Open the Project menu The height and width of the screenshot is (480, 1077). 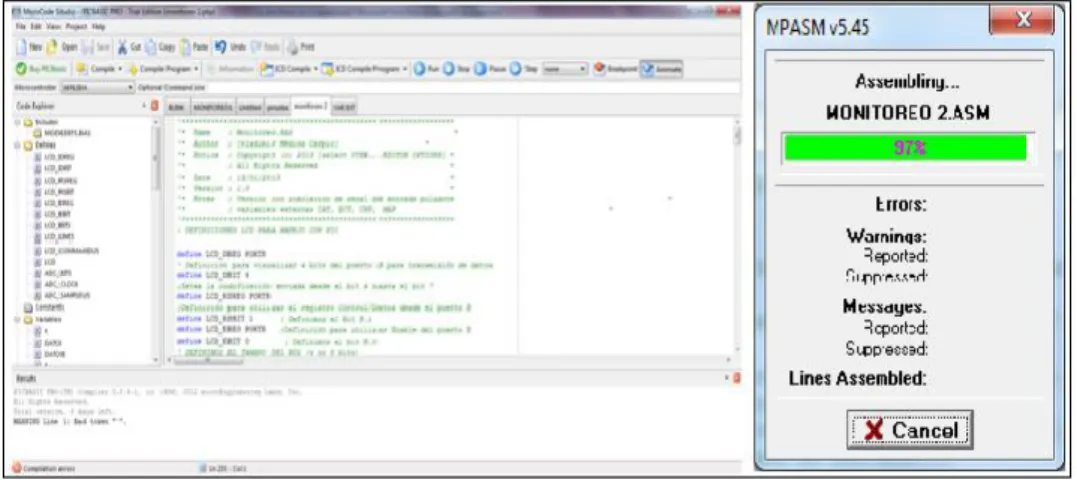[x=76, y=26]
